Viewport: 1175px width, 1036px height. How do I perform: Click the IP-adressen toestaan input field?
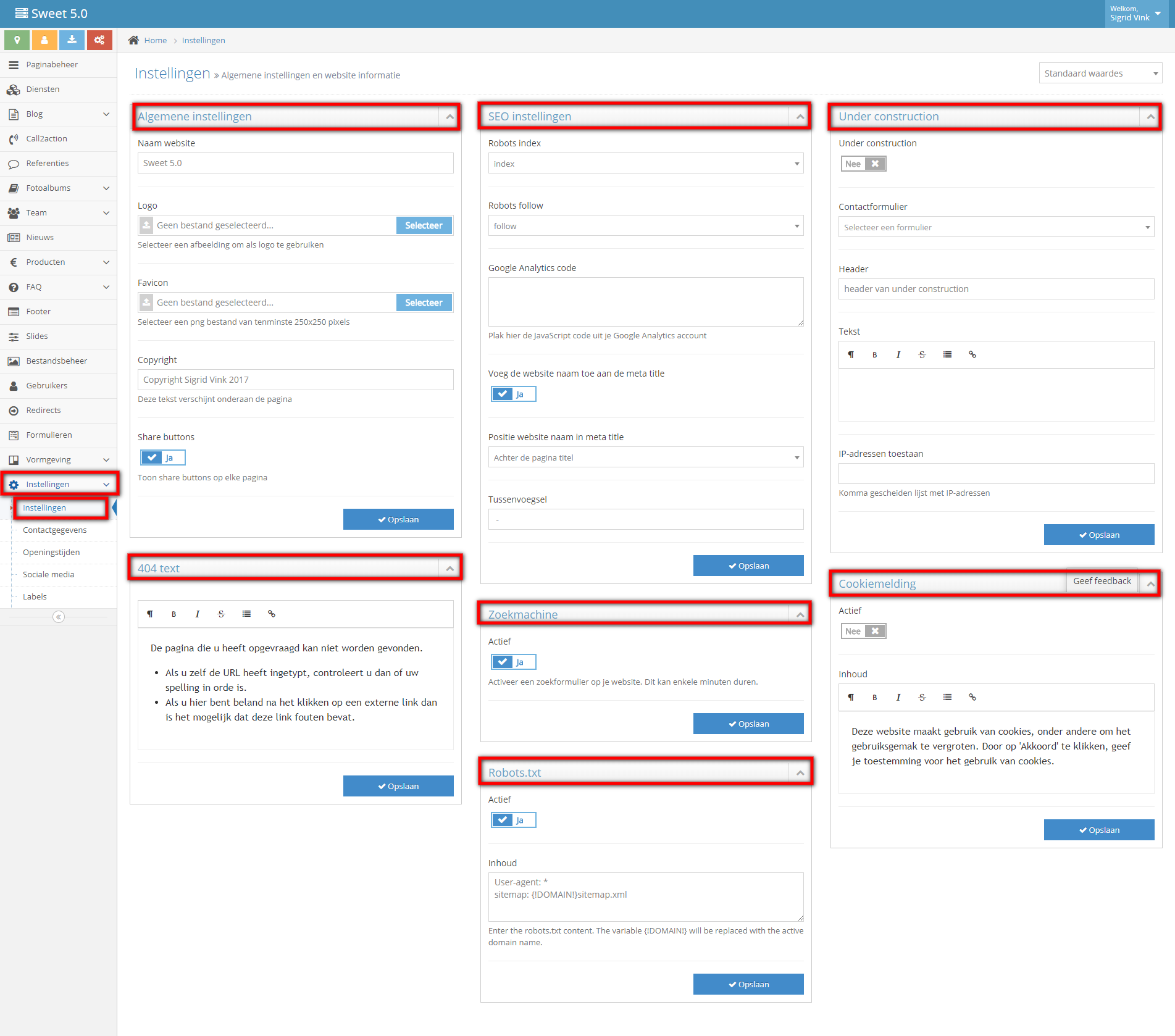tap(996, 474)
